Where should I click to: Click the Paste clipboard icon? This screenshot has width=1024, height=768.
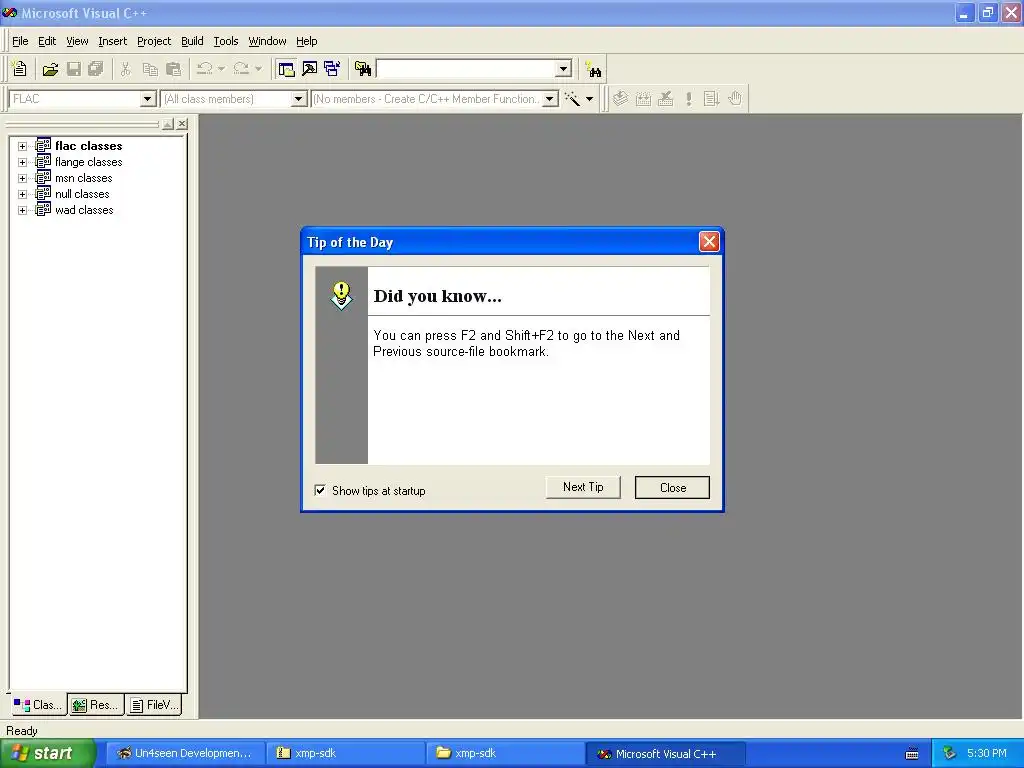pos(173,69)
